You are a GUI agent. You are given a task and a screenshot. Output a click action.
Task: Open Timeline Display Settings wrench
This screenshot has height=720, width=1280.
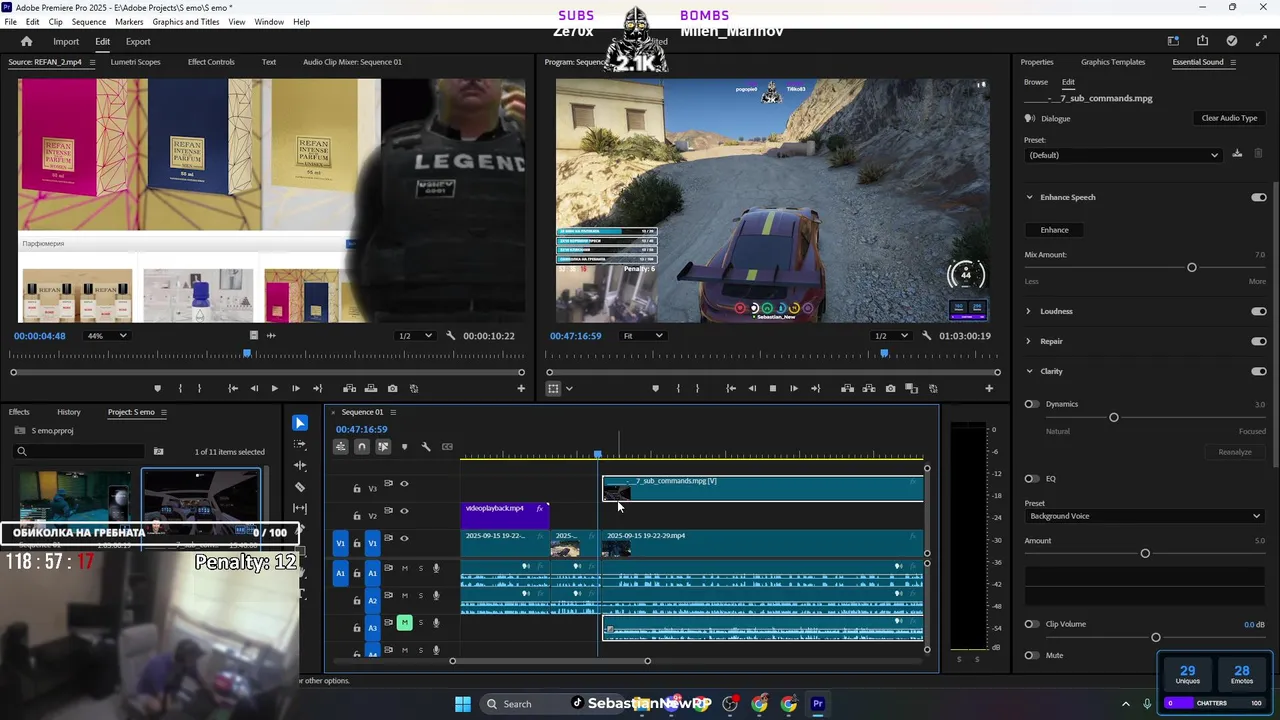pos(426,447)
